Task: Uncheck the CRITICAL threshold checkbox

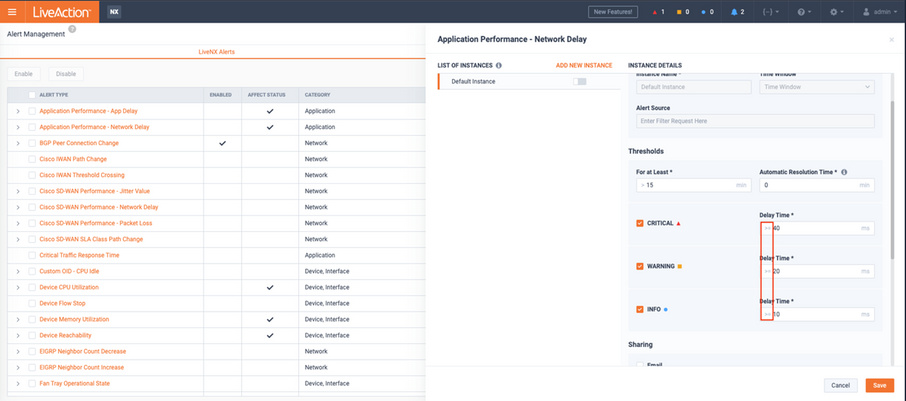Action: point(640,223)
